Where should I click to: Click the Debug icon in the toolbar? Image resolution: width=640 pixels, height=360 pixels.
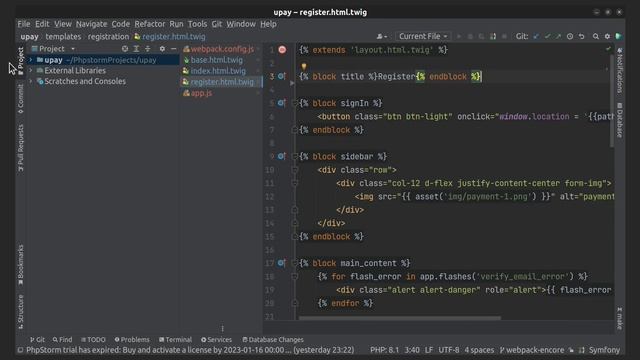pos(470,36)
